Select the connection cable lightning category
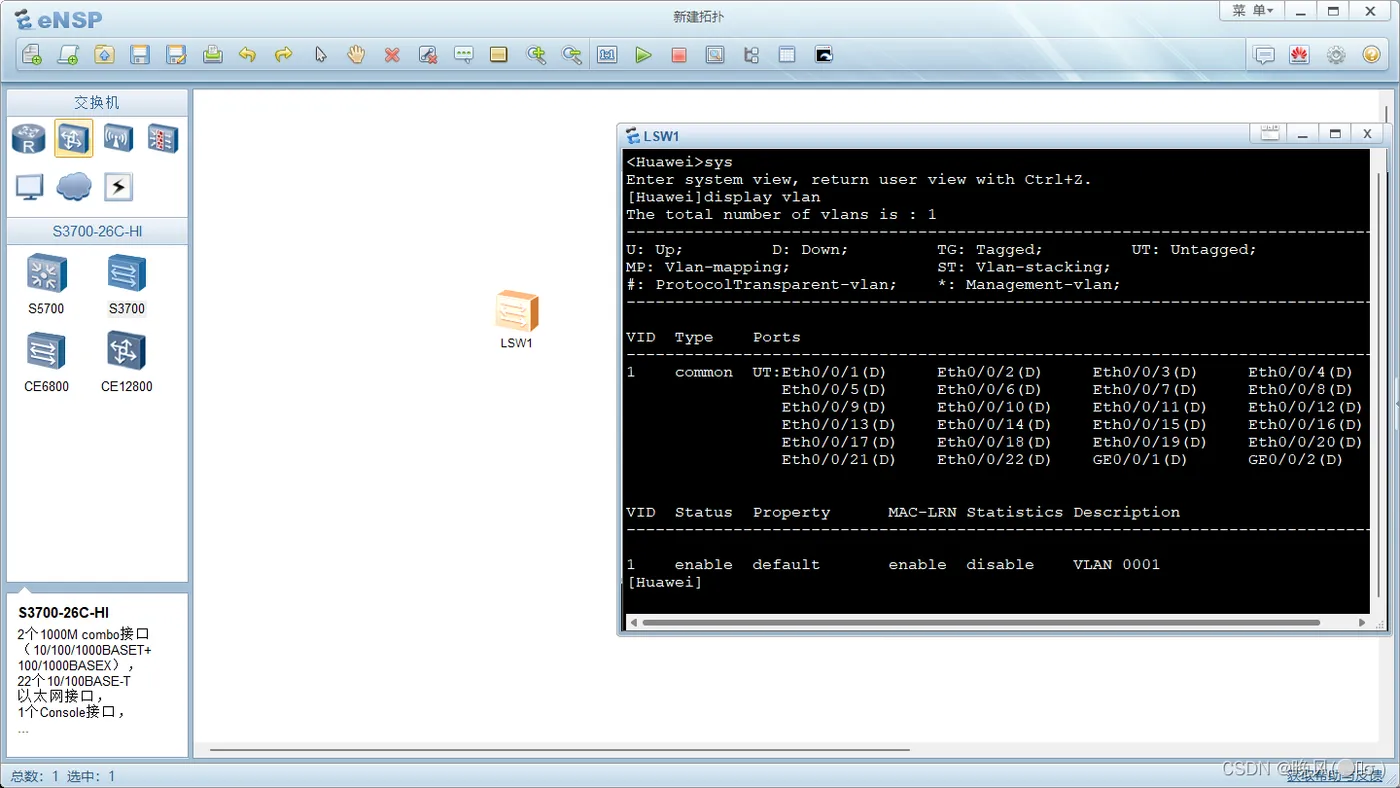Screen dimensions: 1400x788 coord(118,186)
